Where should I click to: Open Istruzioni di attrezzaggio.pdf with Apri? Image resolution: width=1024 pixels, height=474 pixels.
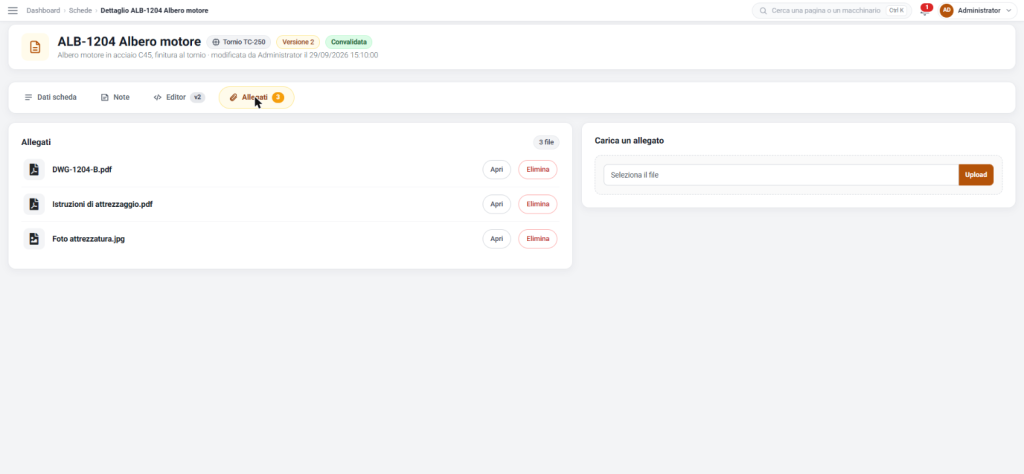(x=497, y=204)
